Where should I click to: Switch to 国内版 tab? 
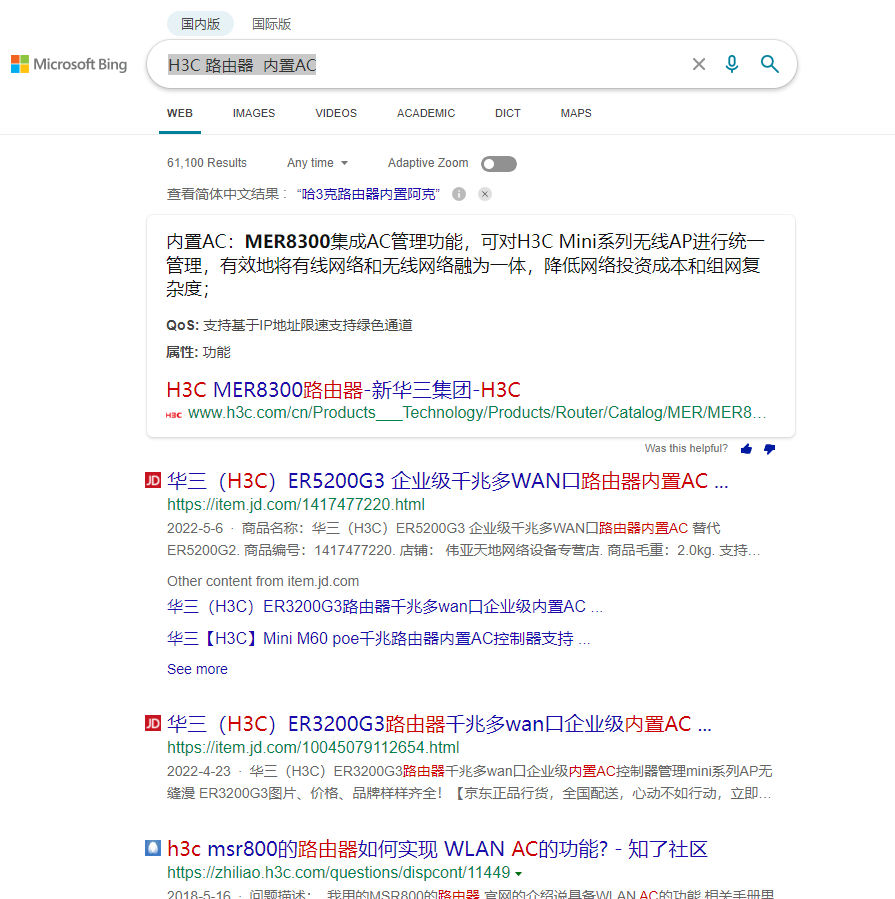[x=200, y=24]
